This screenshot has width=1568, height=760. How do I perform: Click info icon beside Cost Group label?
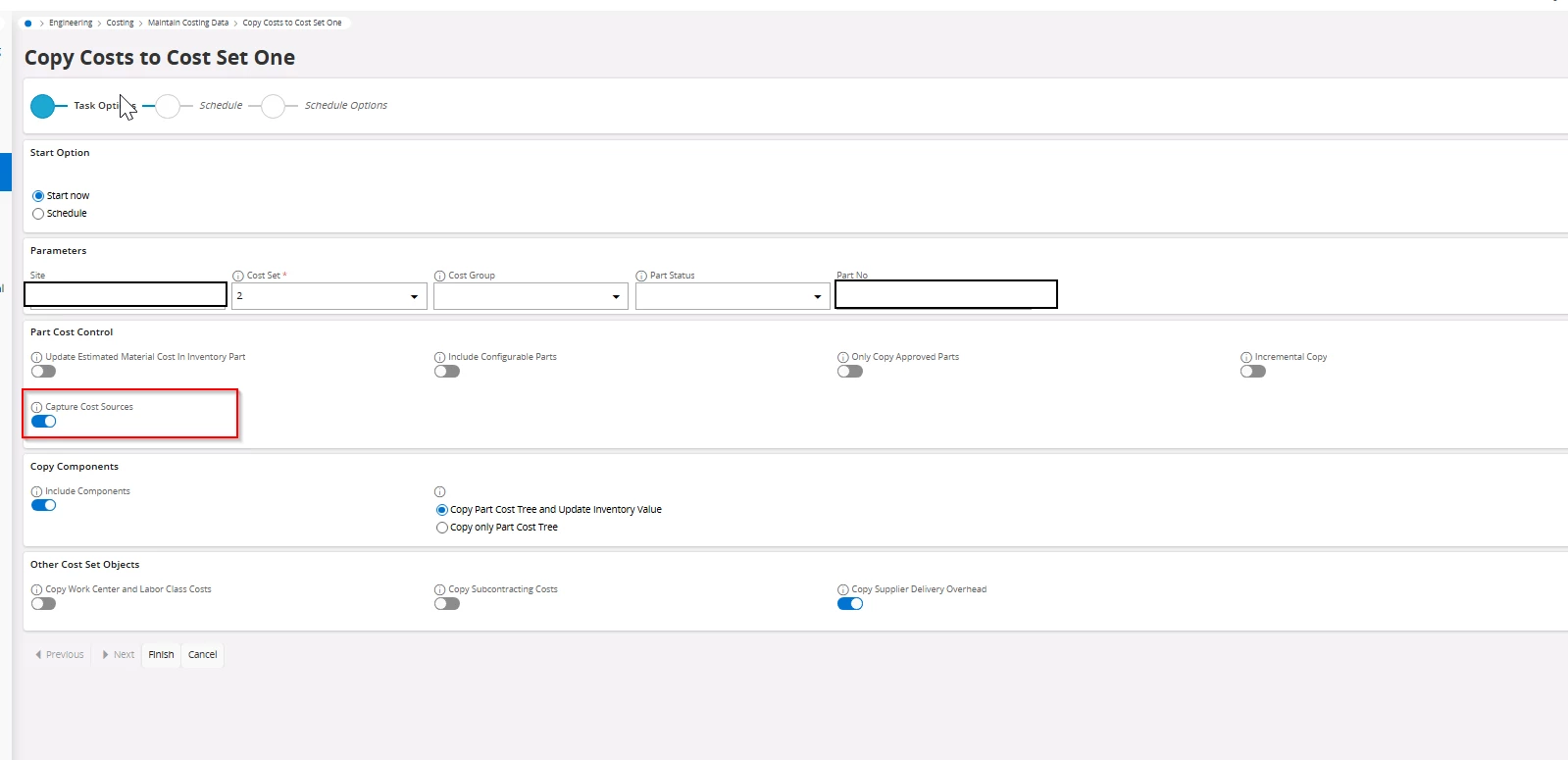440,277
